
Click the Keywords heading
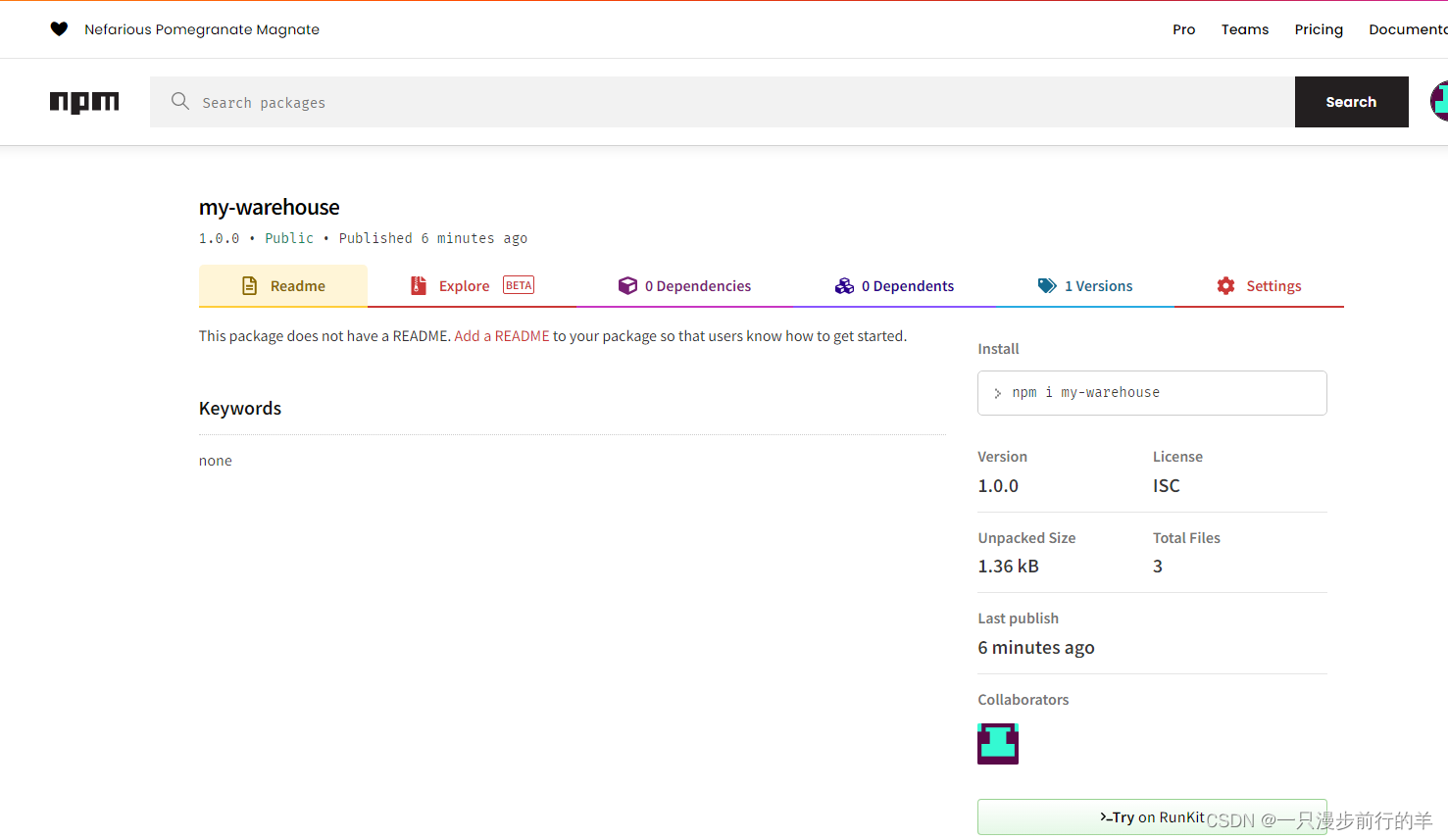point(240,409)
